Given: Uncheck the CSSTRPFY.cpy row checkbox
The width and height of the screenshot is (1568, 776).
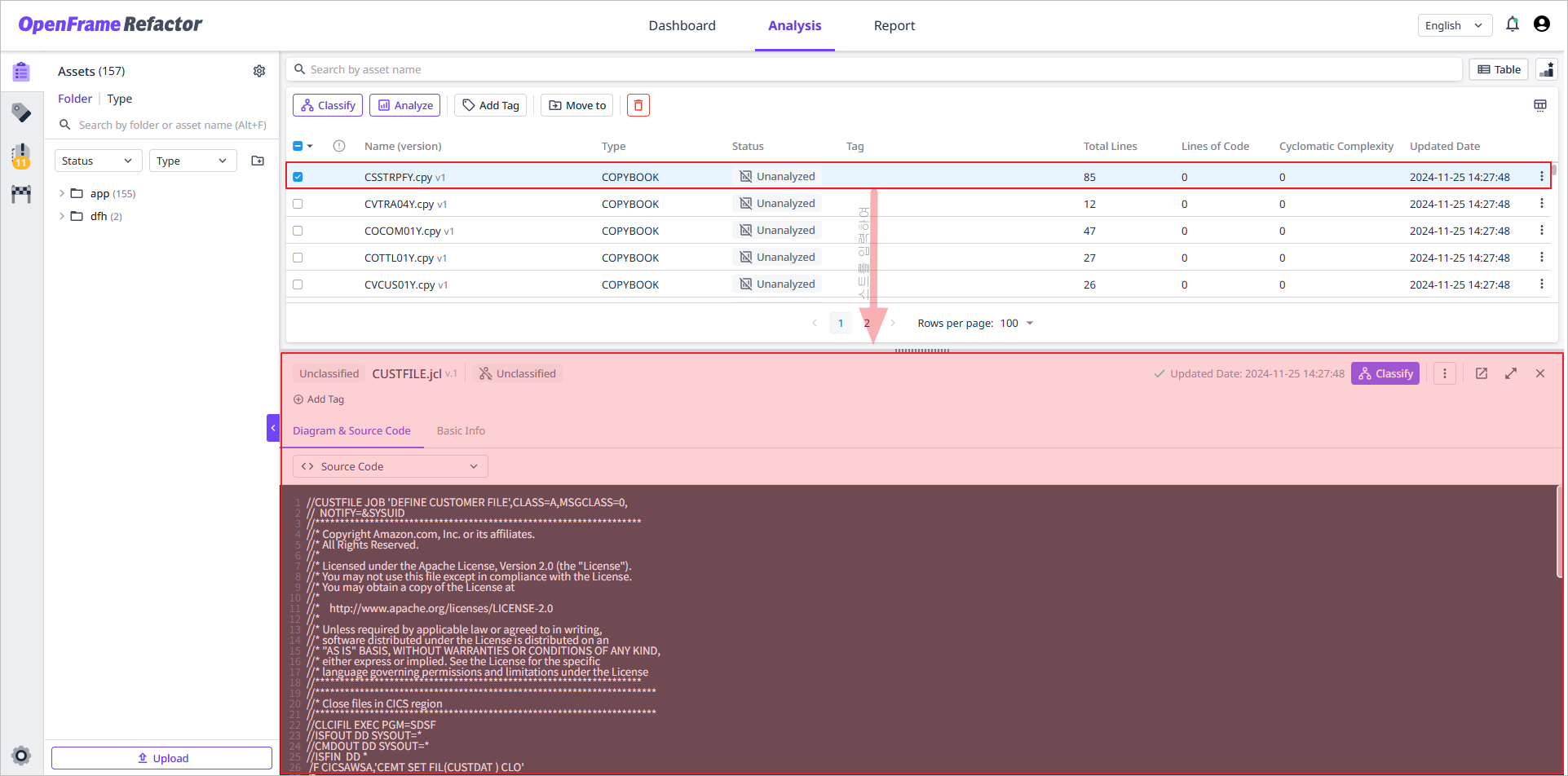Looking at the screenshot, I should (x=298, y=177).
